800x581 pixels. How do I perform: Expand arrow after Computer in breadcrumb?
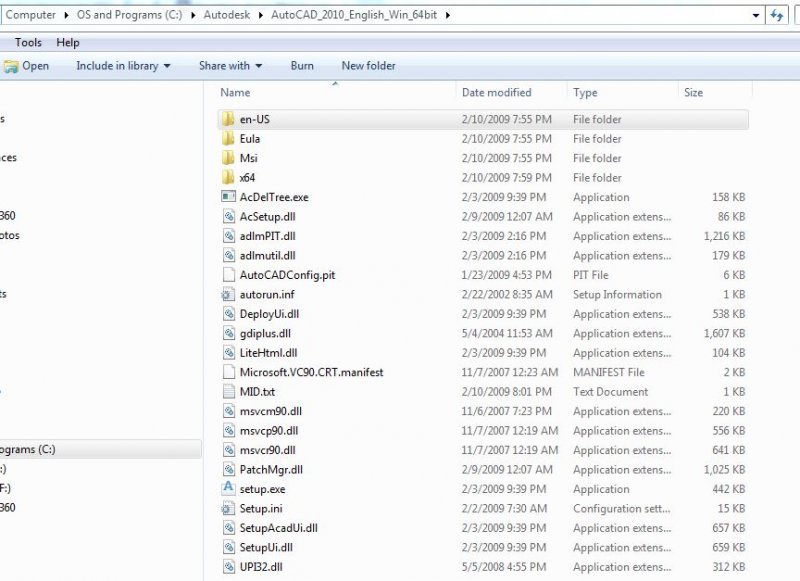point(66,15)
